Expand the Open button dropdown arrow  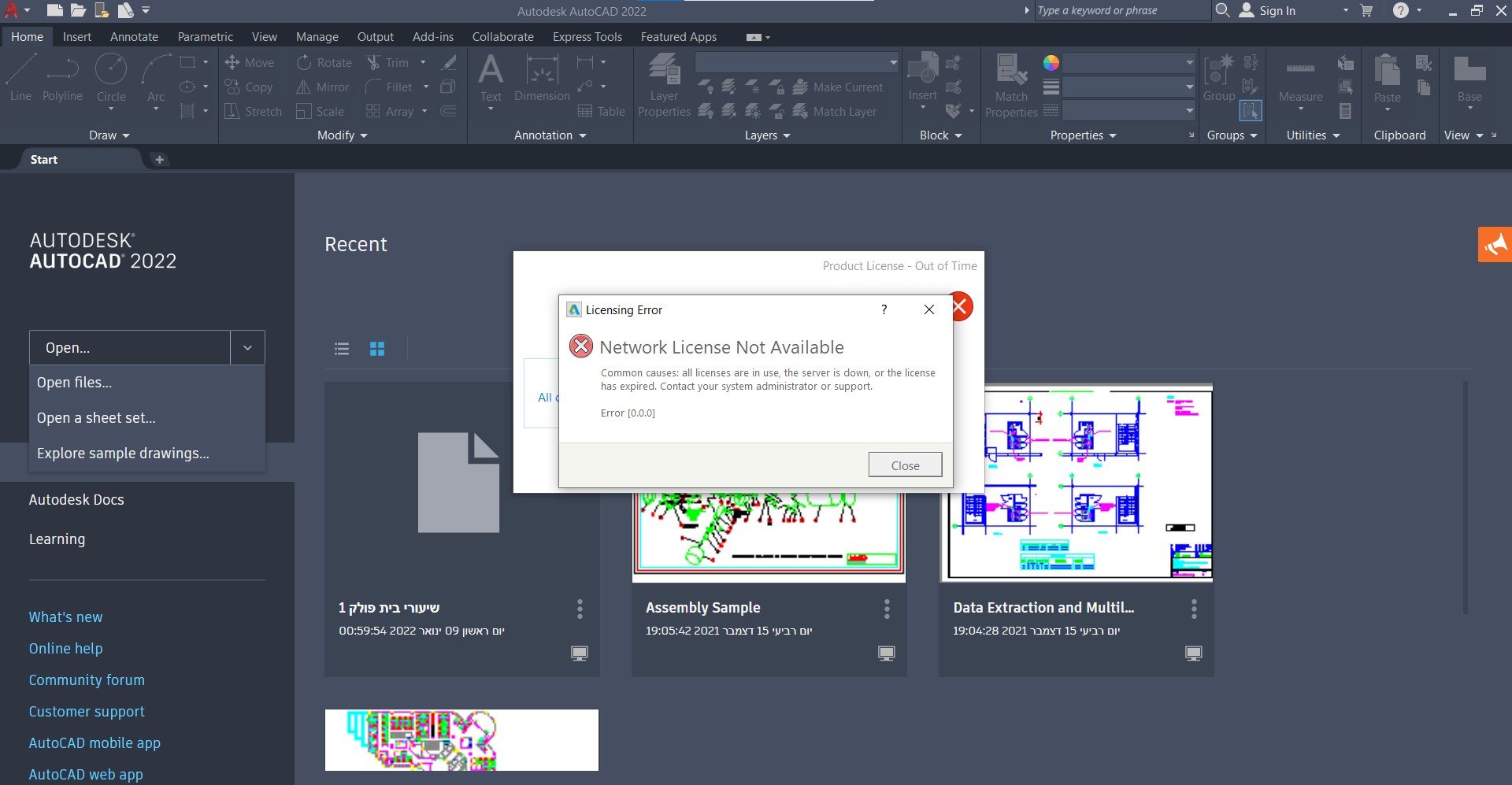247,348
